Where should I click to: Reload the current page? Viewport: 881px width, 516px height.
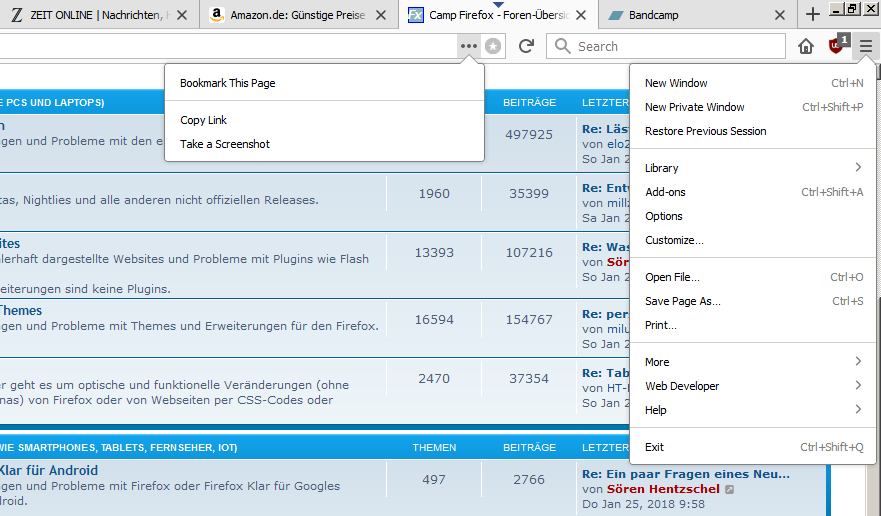526,46
